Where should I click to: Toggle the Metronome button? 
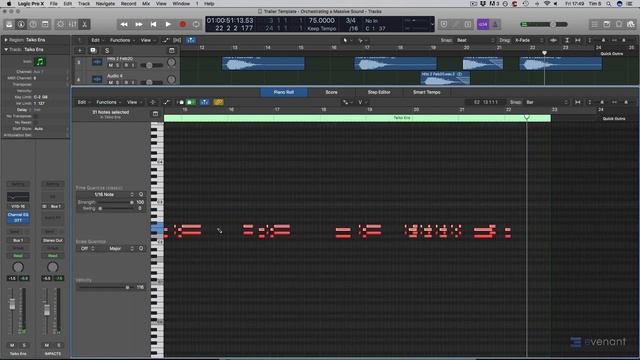495,24
